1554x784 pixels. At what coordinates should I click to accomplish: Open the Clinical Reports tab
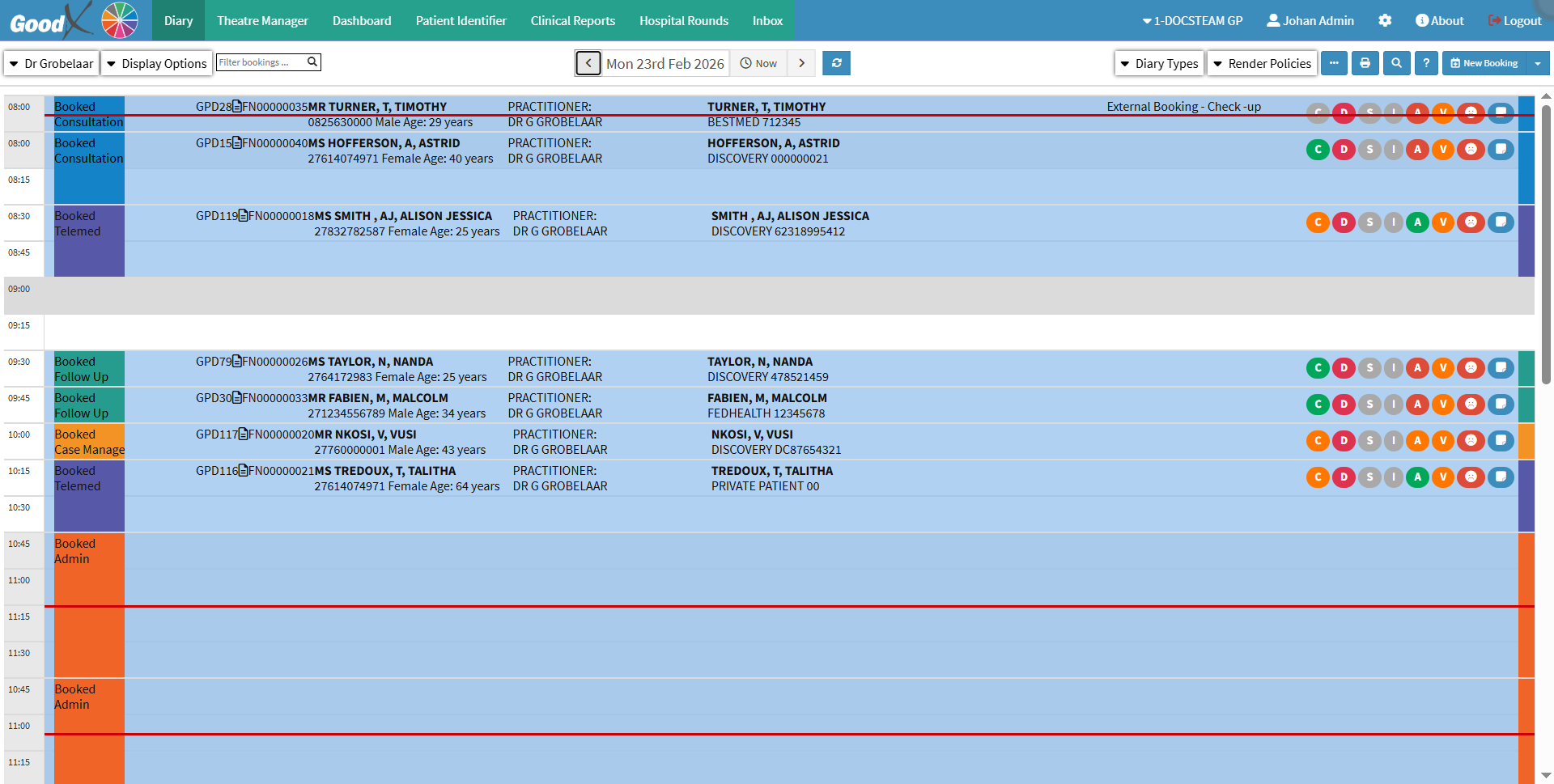pyautogui.click(x=572, y=20)
